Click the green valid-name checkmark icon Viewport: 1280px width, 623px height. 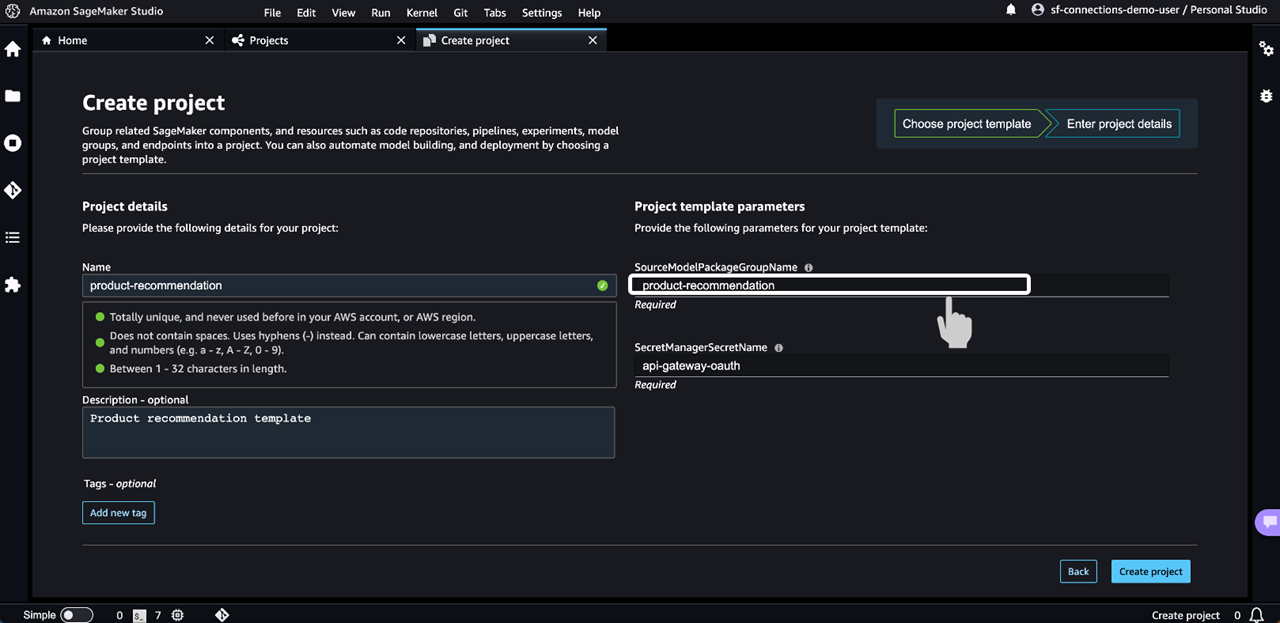click(x=602, y=285)
